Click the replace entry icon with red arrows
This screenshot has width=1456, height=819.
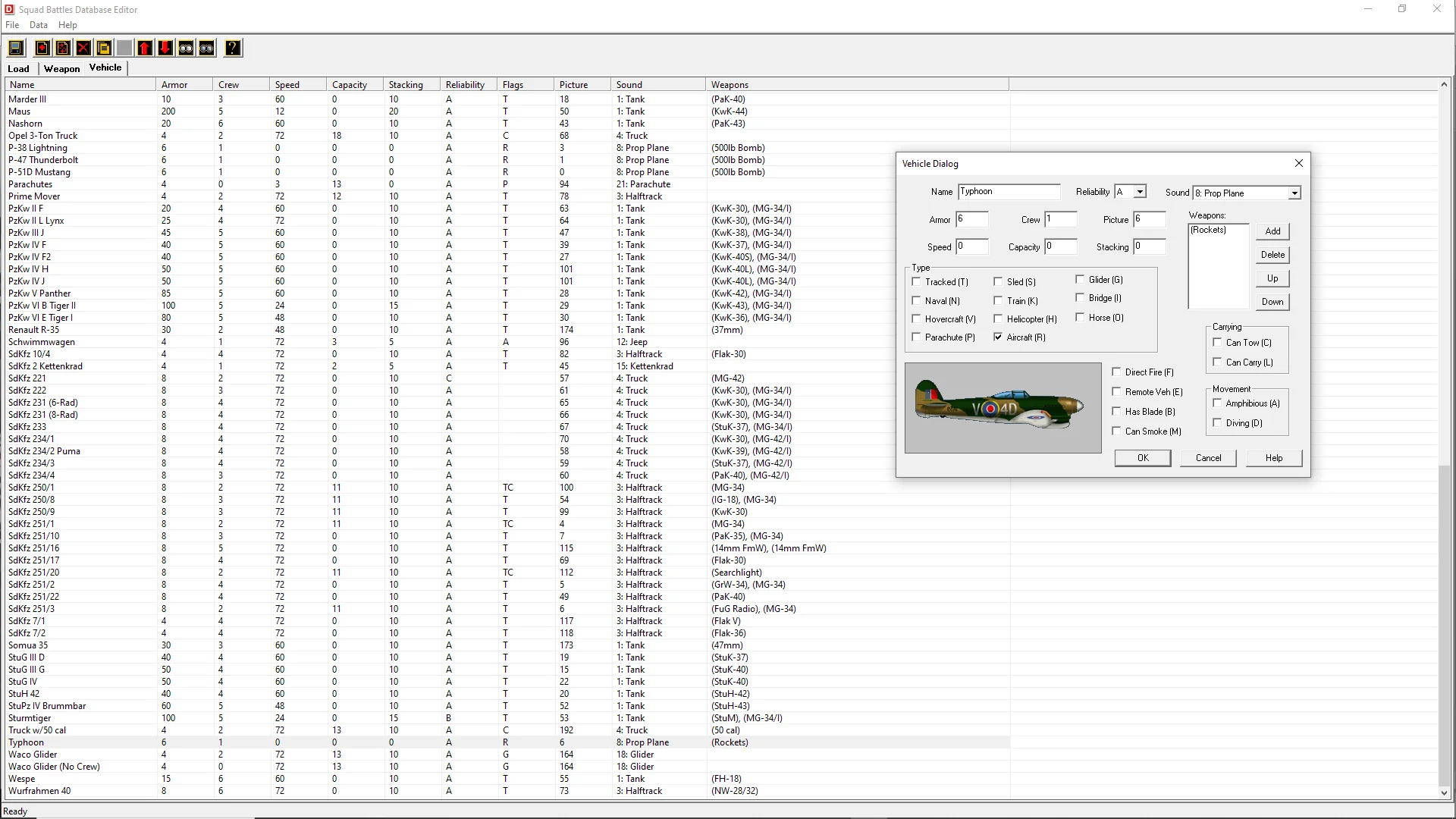(x=63, y=49)
